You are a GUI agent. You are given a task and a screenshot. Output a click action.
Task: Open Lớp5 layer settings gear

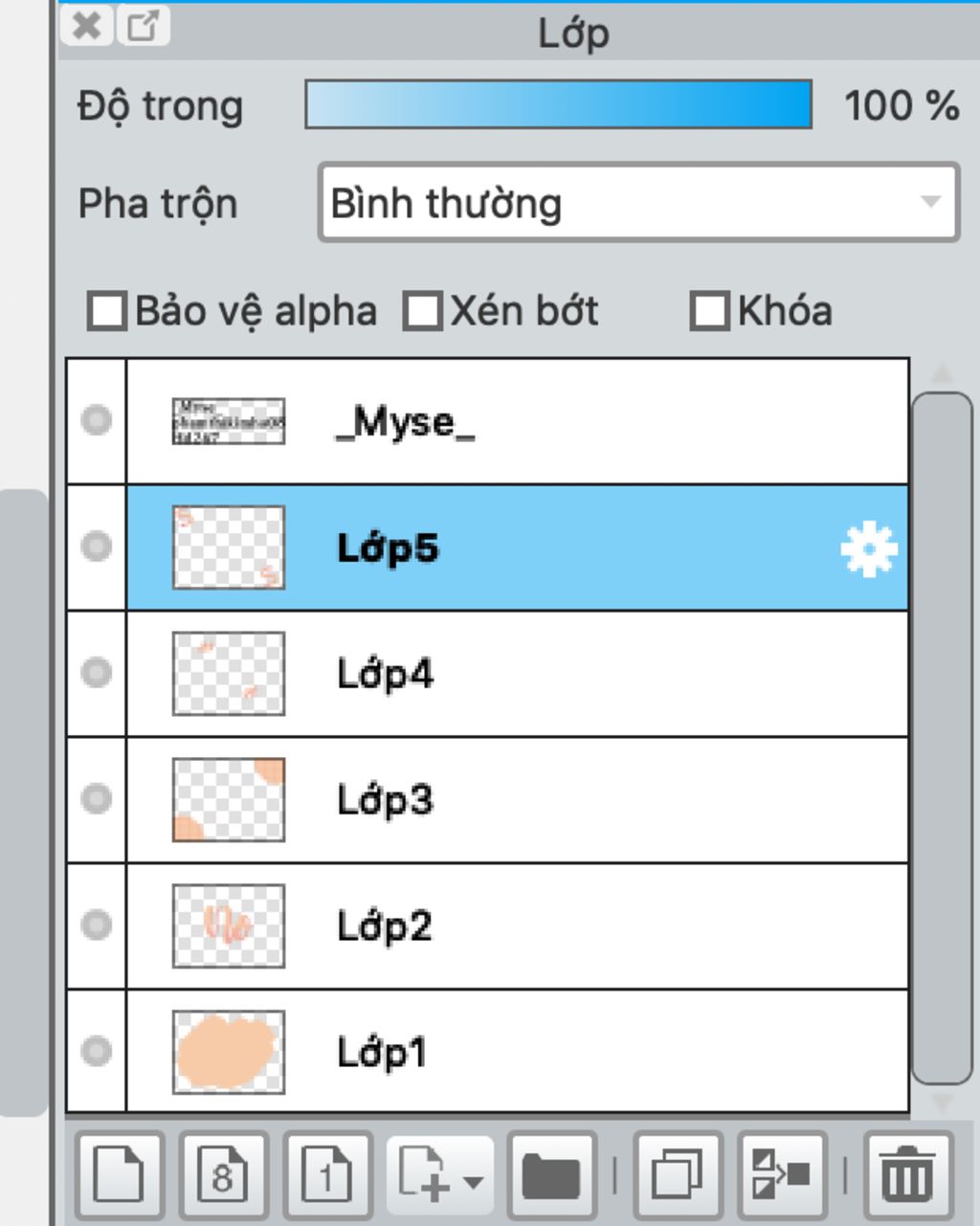tap(868, 549)
